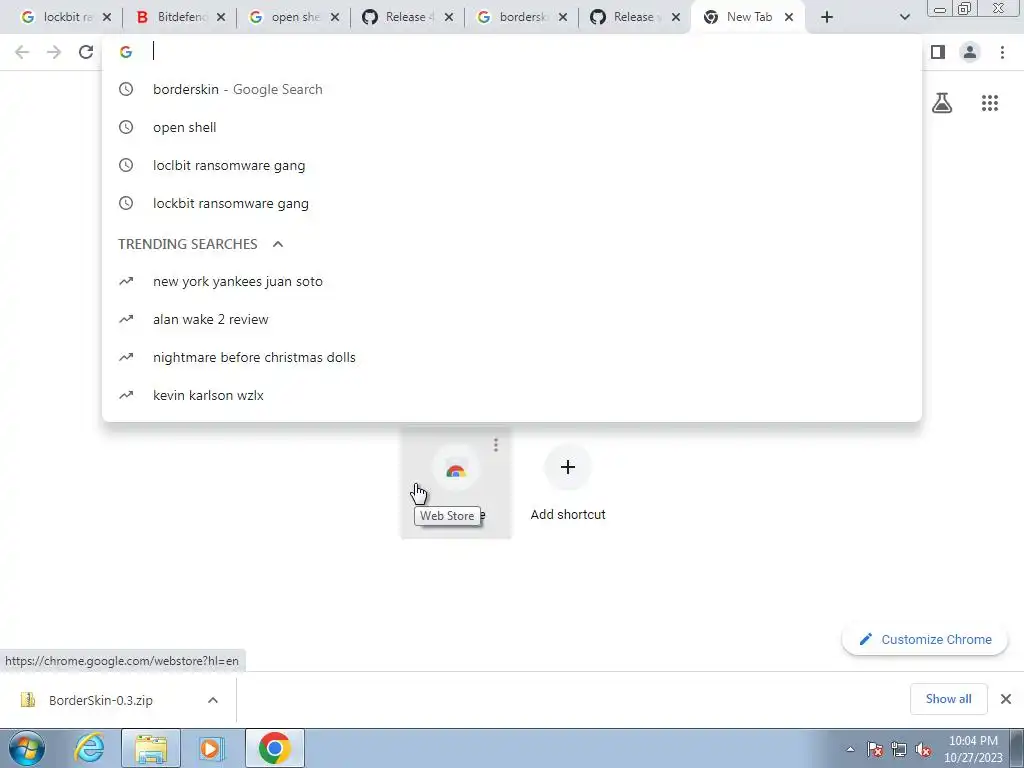The height and width of the screenshot is (768, 1024).
Task: Launch Internet Explorer from the taskbar
Action: 89,748
